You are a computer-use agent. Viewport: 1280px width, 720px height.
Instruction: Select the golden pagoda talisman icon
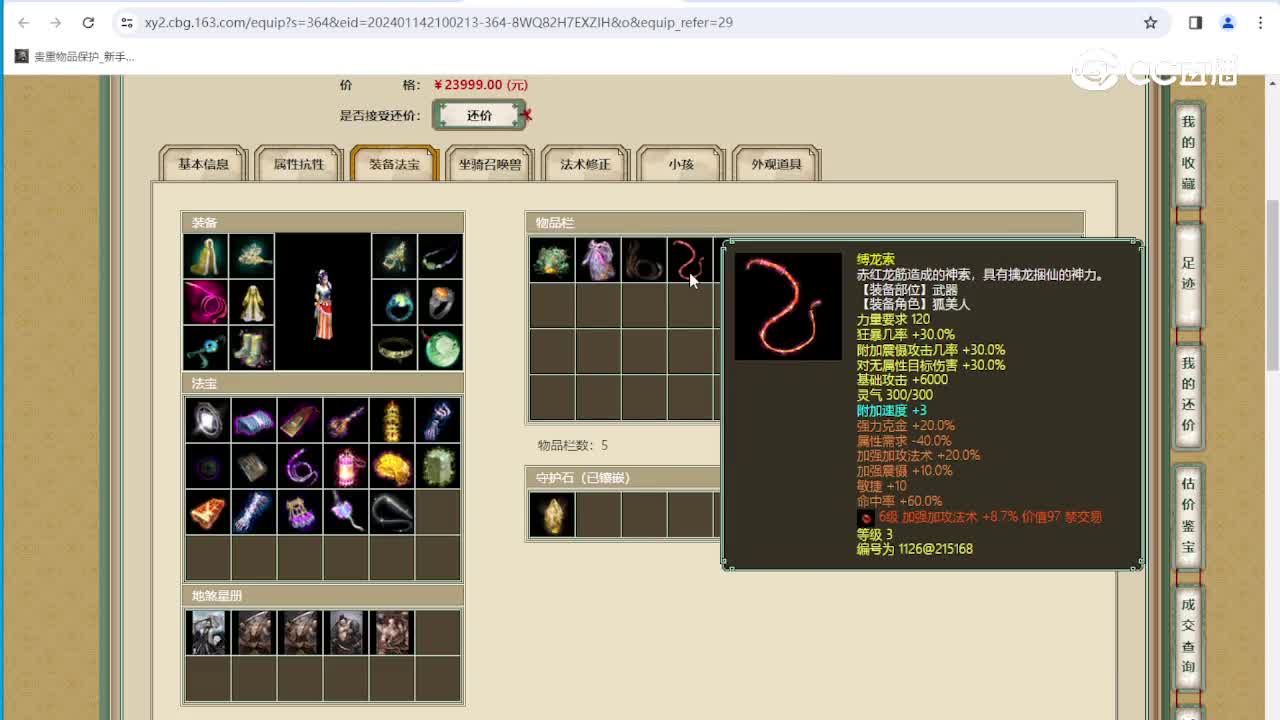point(392,420)
